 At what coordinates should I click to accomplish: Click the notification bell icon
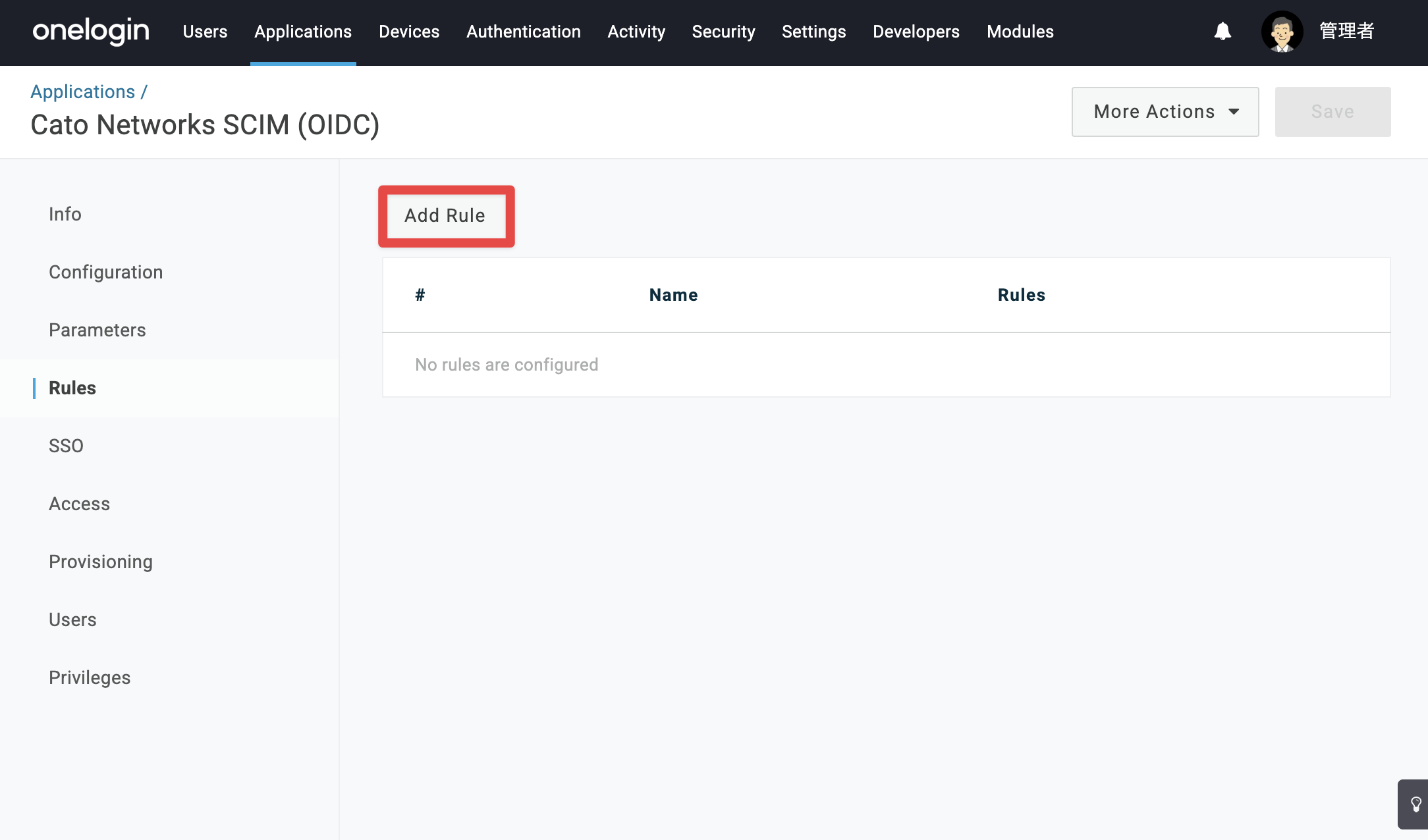(1222, 32)
